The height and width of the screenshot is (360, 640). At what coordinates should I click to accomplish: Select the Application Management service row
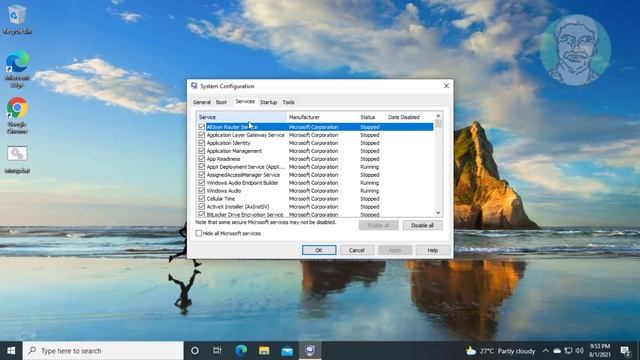[316, 151]
